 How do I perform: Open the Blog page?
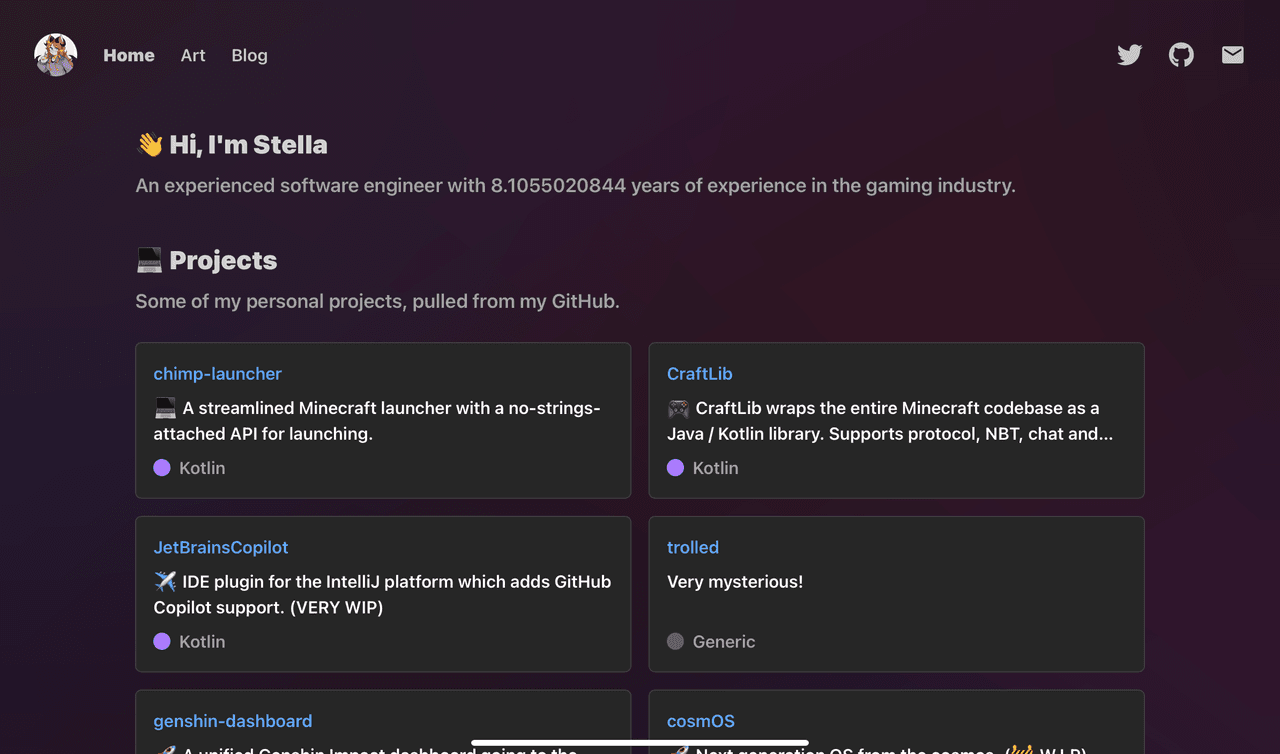pos(249,55)
